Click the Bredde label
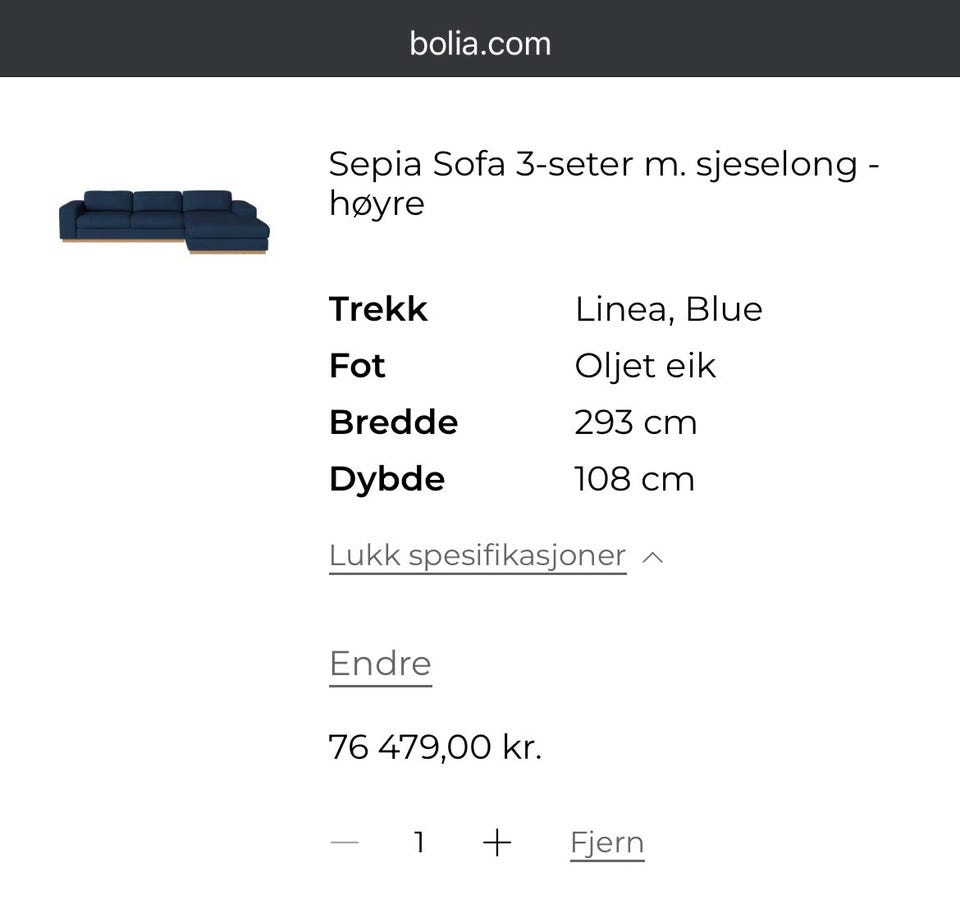This screenshot has width=960, height=913. [393, 422]
